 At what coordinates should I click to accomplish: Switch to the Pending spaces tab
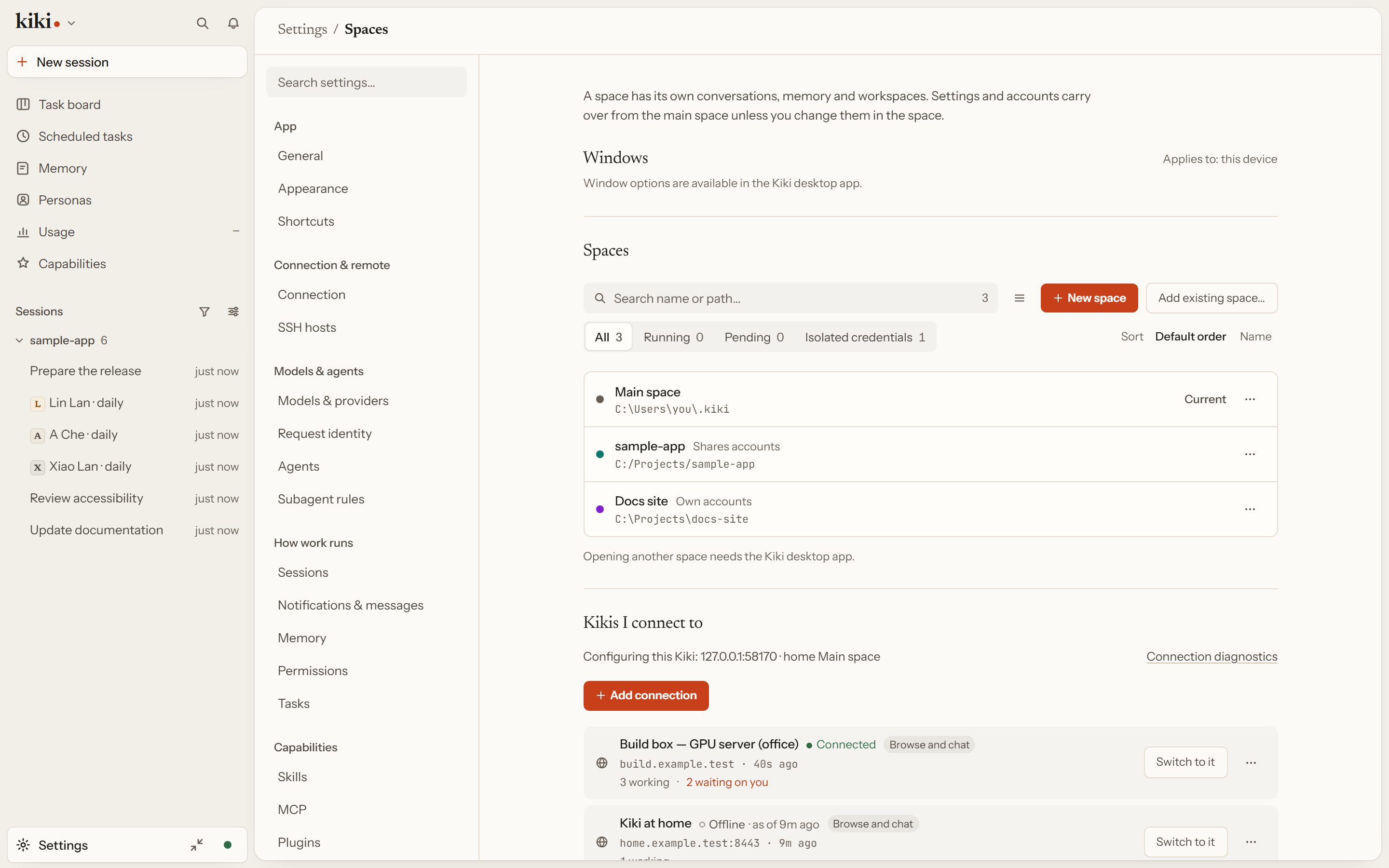click(x=754, y=337)
